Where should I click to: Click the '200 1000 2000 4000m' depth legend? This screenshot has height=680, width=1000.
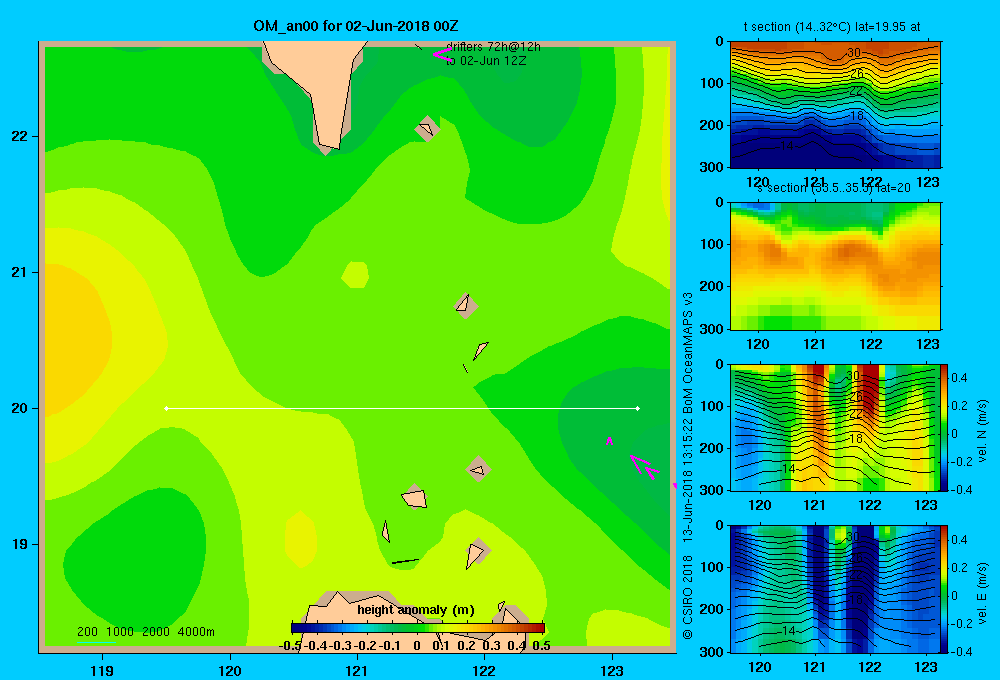145,632
